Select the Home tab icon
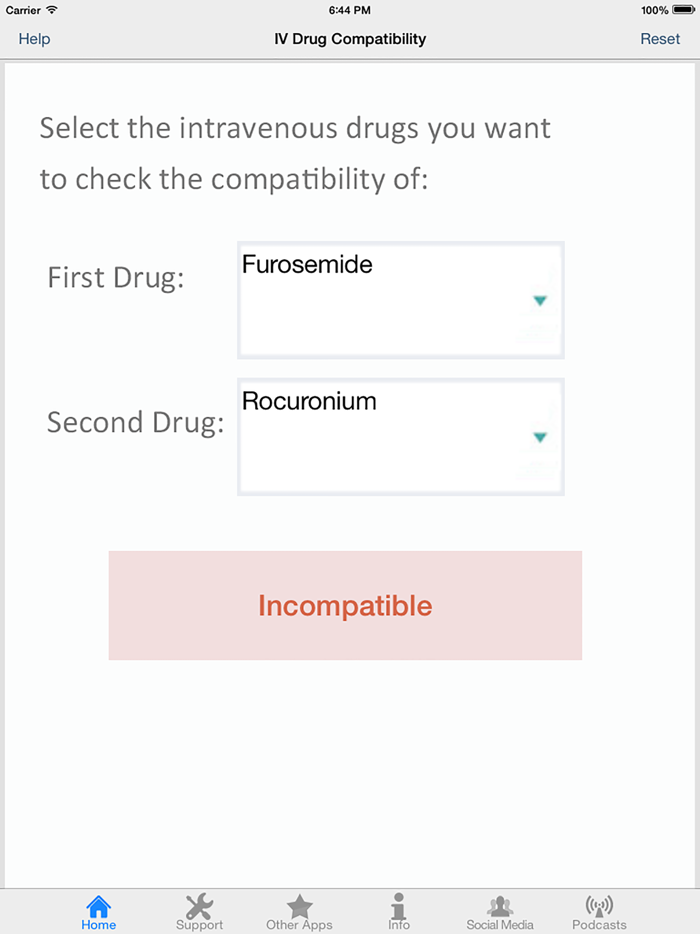The image size is (700, 934). (x=98, y=905)
